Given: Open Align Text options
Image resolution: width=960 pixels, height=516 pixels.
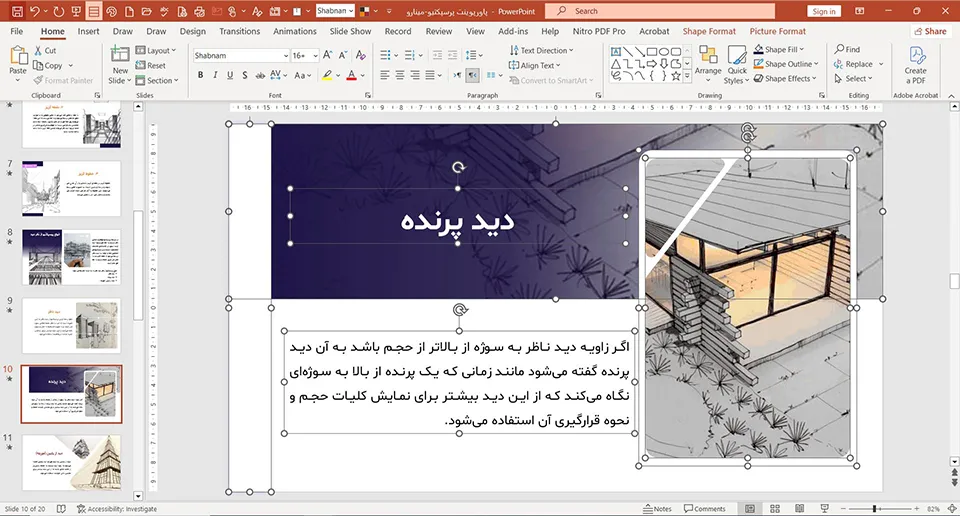Looking at the screenshot, I should [x=534, y=65].
